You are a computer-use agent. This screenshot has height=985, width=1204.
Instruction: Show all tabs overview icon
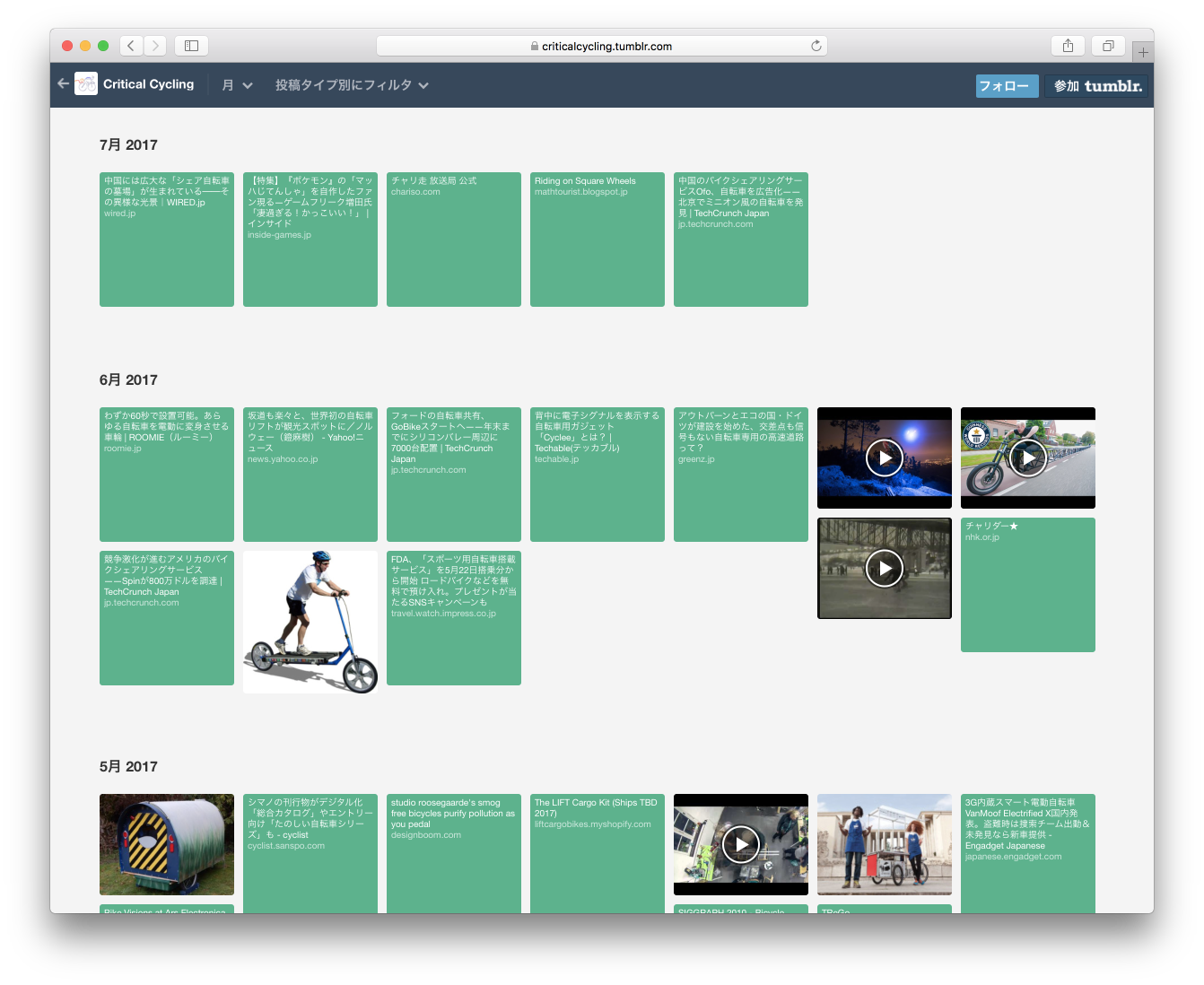pos(1108,46)
